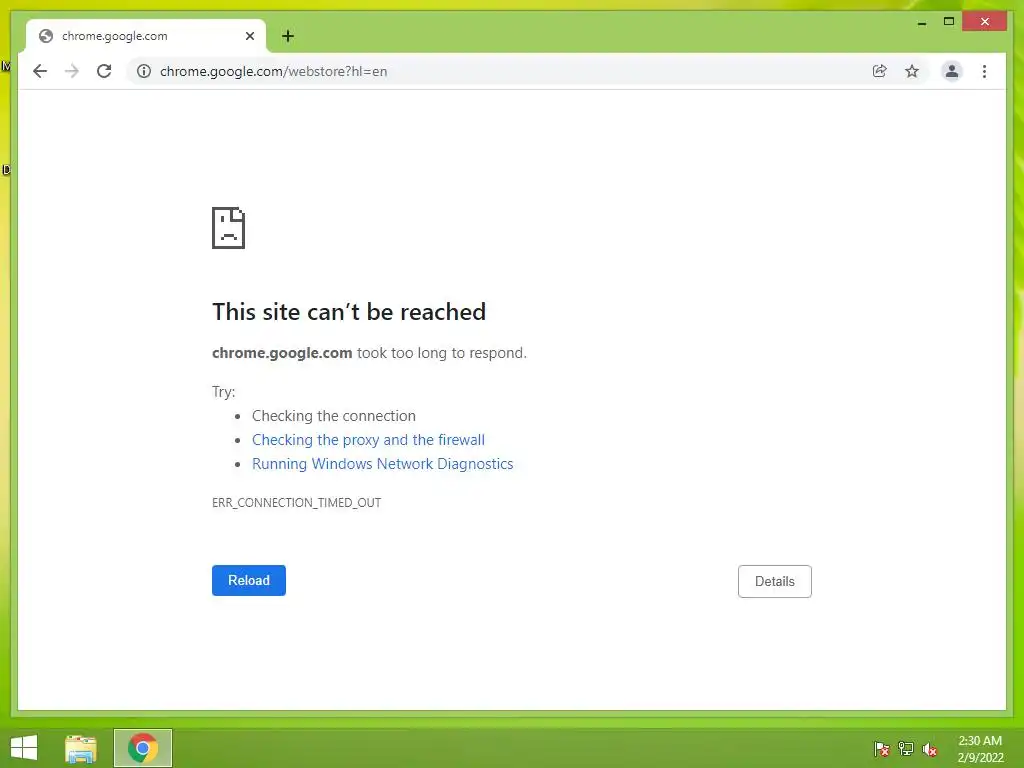Show error Details button
Screen dimensions: 1024x768
[x=775, y=581]
